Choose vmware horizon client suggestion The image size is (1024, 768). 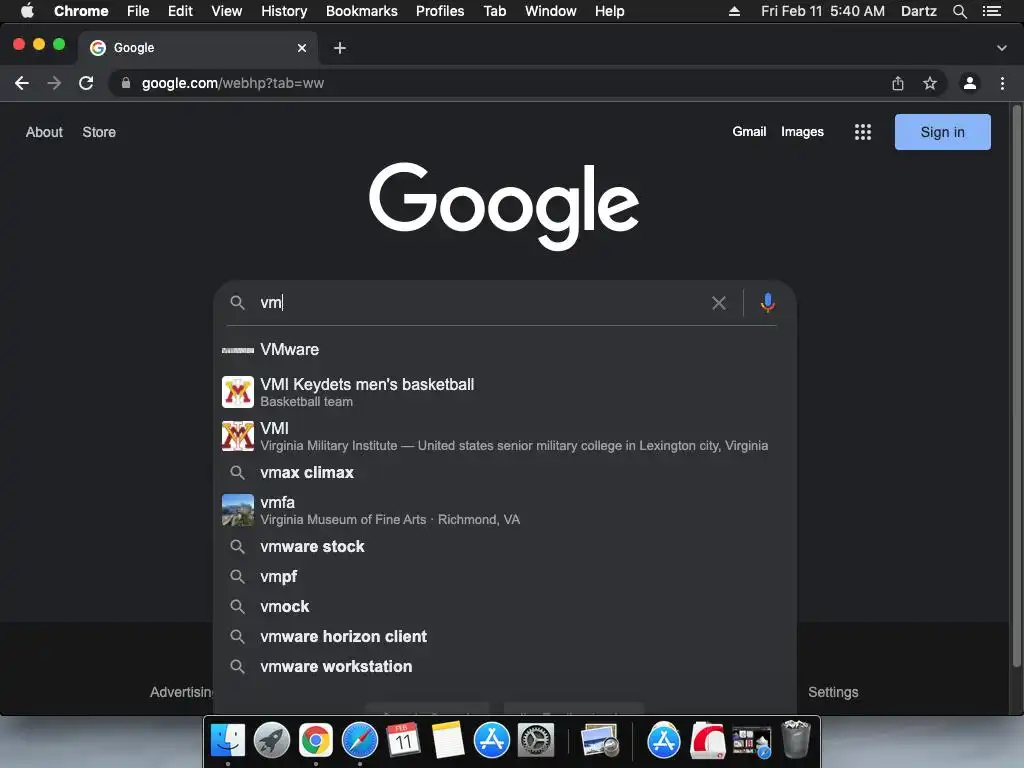click(x=504, y=637)
